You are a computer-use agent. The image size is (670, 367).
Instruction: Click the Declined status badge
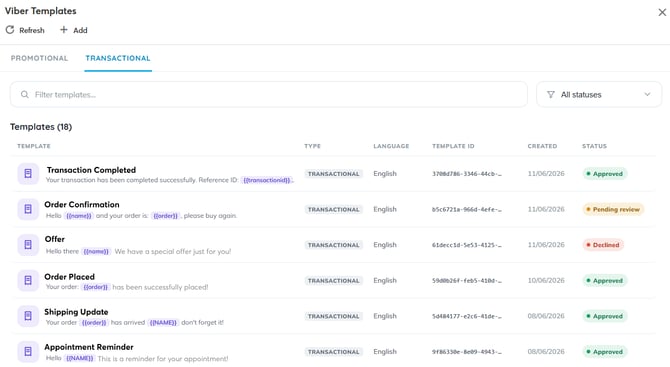pyautogui.click(x=603, y=245)
